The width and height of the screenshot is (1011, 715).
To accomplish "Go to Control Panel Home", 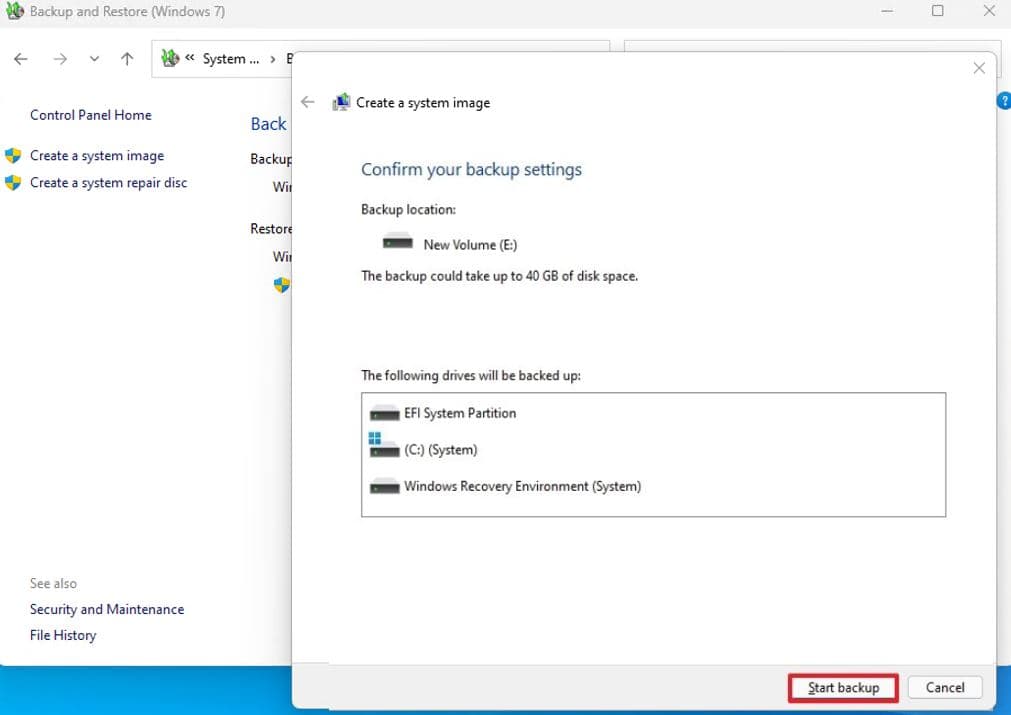I will tap(91, 115).
